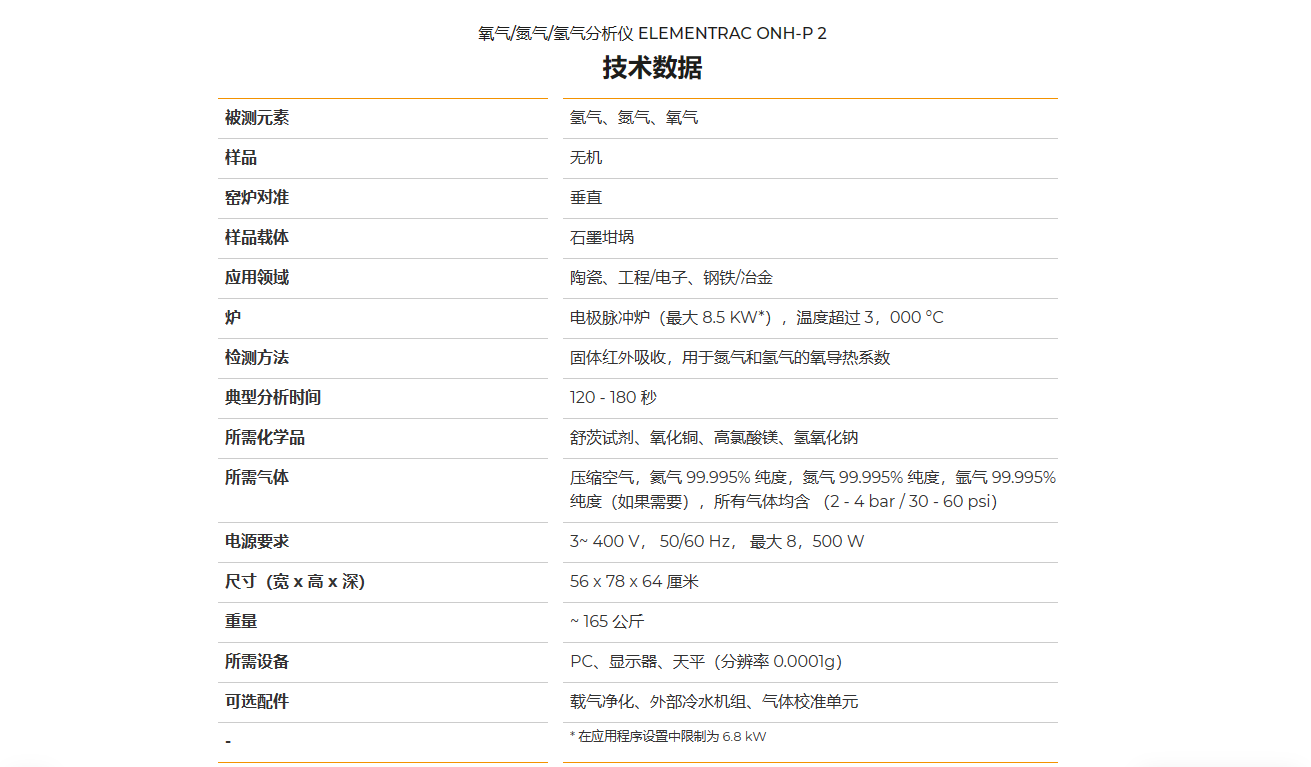This screenshot has width=1311, height=767.
Task: Select the 被测元素 row label
Action: pos(257,118)
